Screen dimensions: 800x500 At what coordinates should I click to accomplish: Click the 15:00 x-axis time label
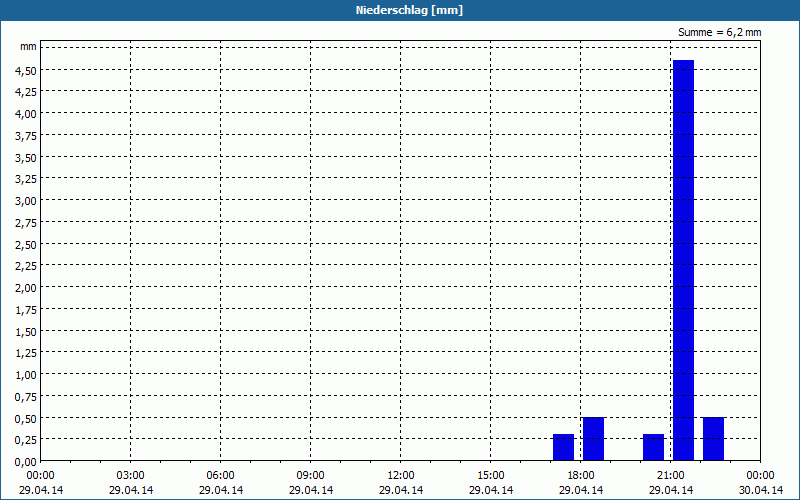pos(491,476)
